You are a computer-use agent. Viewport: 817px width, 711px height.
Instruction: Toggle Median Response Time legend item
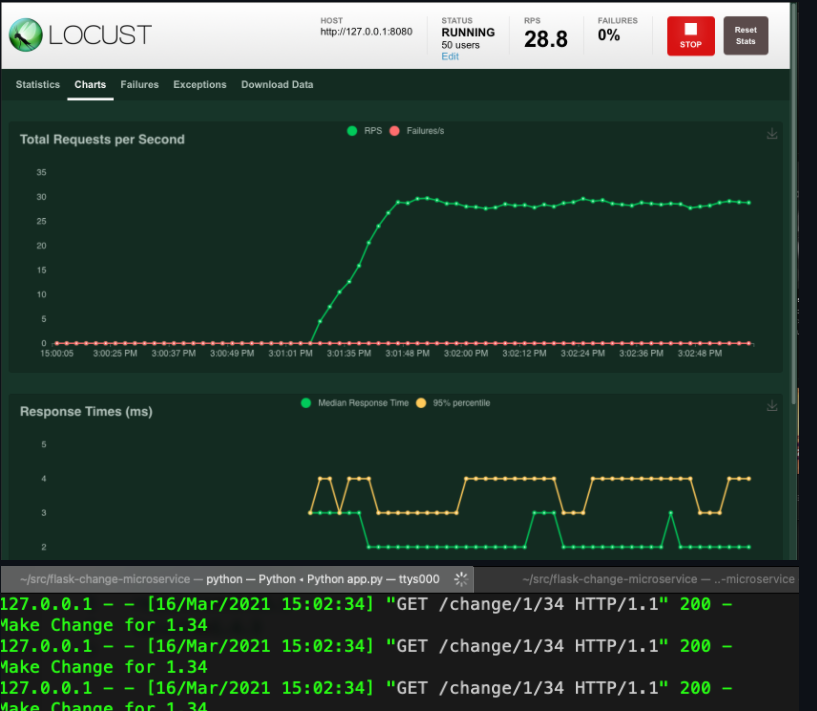coord(355,403)
